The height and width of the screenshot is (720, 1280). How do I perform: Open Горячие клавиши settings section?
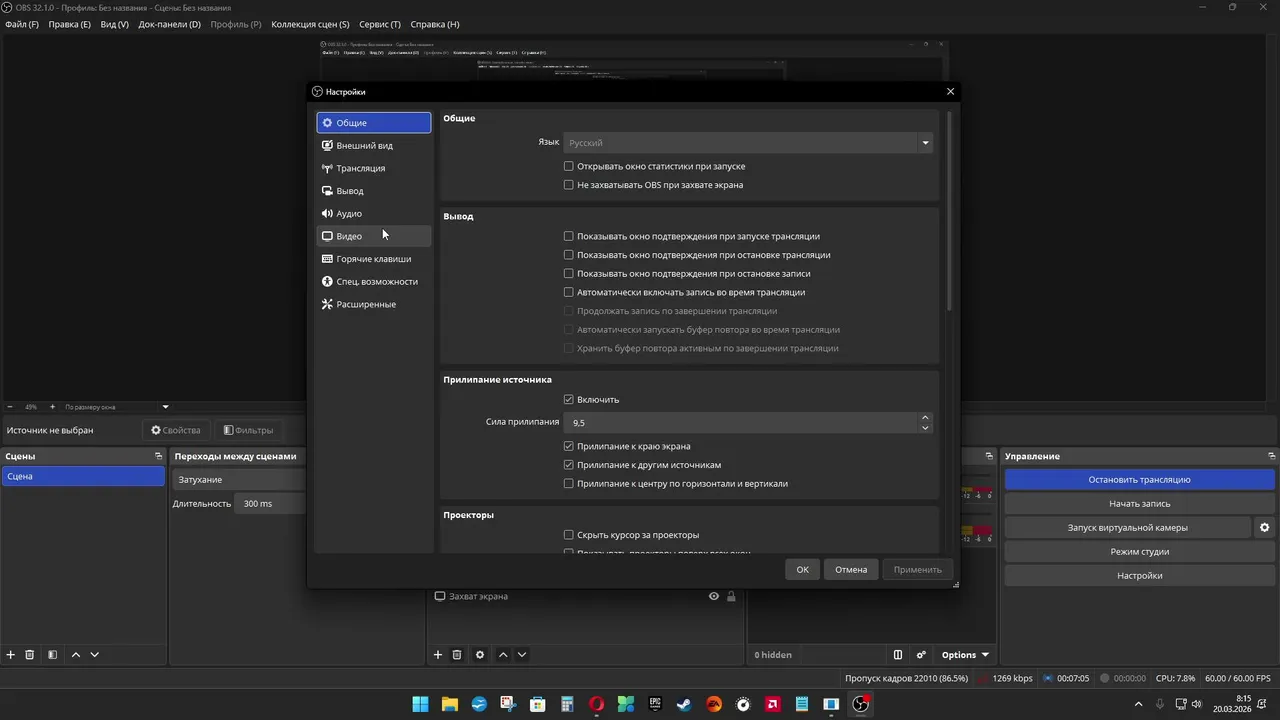pyautogui.click(x=374, y=259)
